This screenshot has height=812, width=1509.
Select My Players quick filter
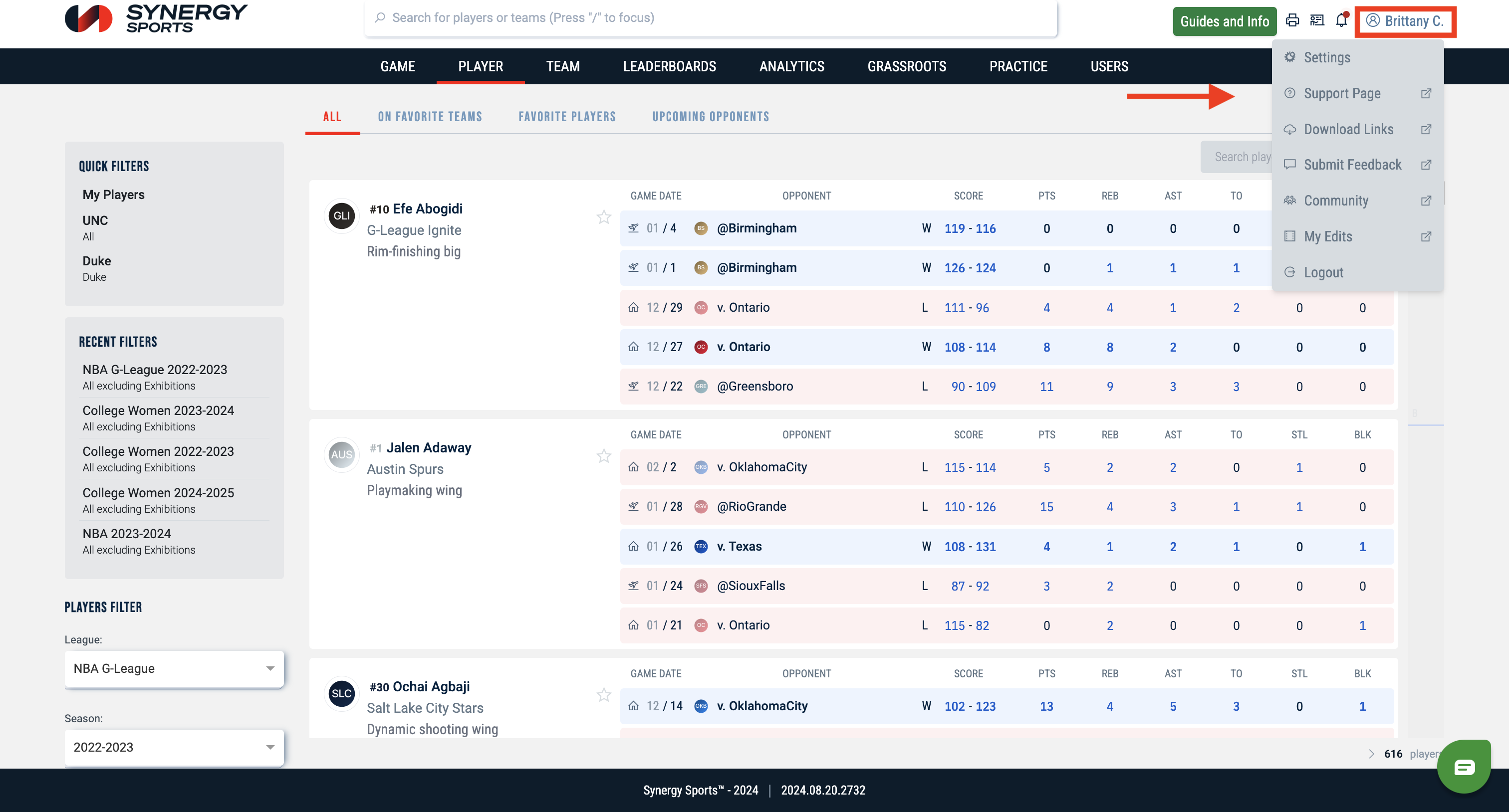coord(113,195)
